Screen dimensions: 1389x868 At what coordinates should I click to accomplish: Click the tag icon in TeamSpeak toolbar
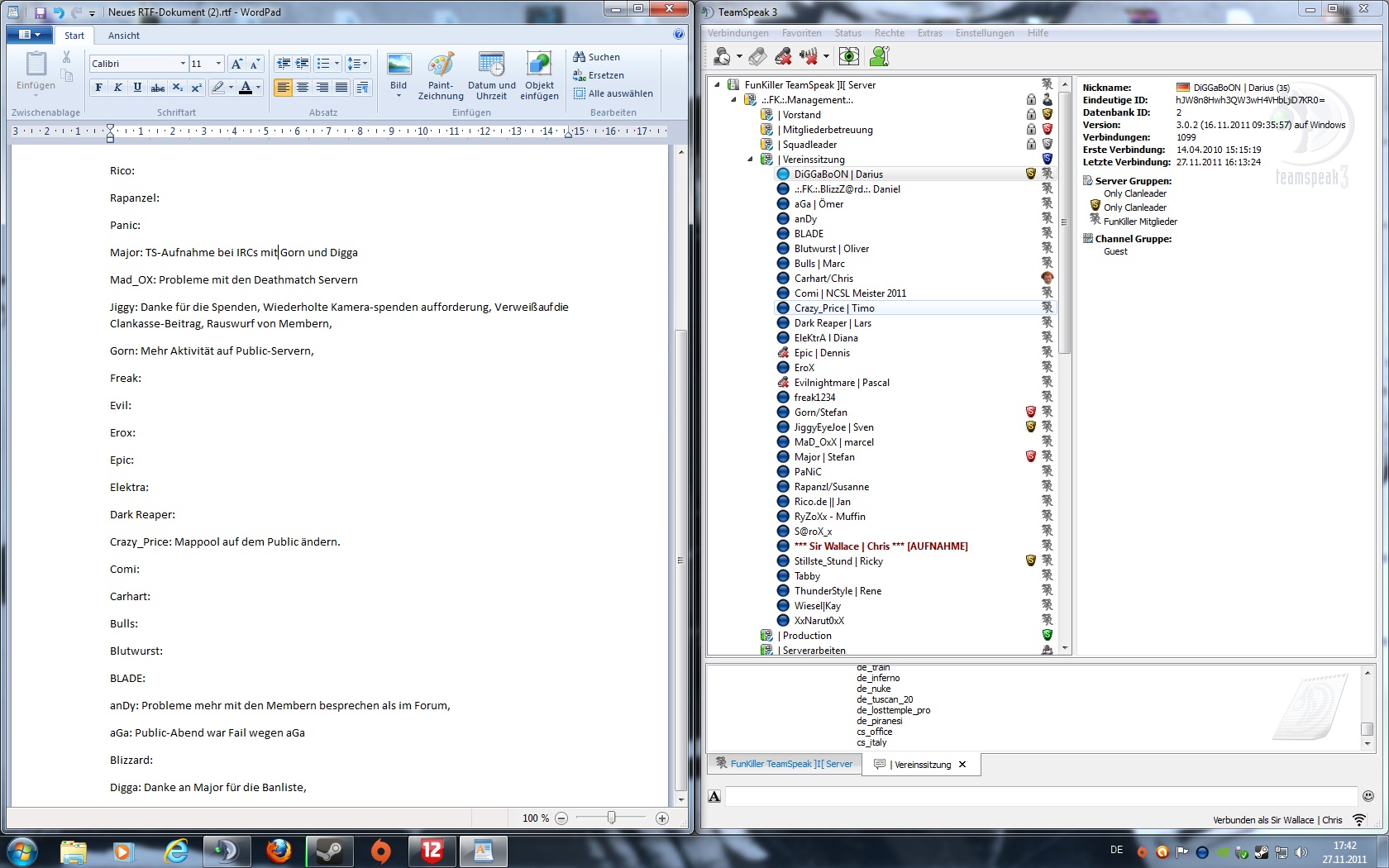click(757, 56)
